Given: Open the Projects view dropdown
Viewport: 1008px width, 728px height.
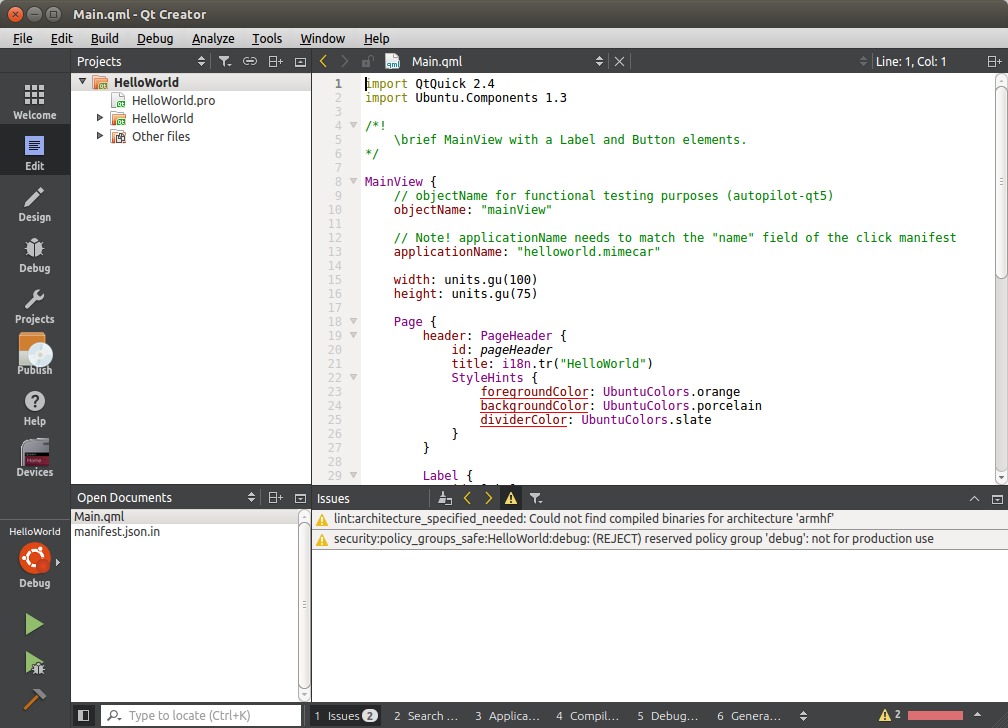Looking at the screenshot, I should 201,61.
